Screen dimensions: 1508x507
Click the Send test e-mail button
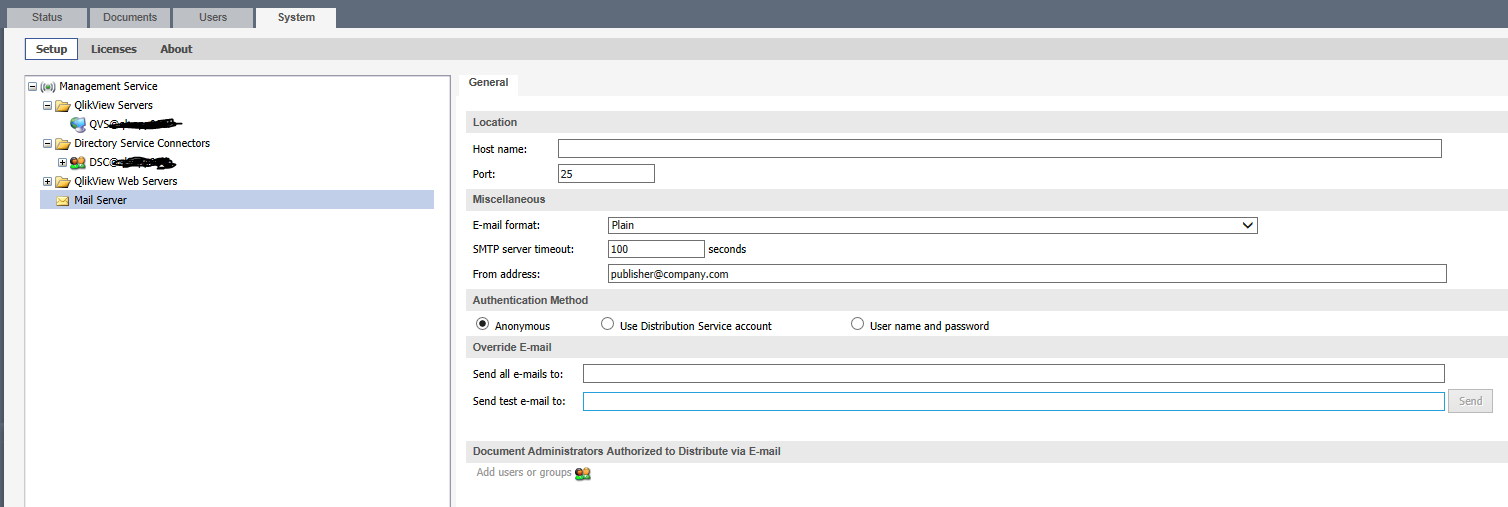click(1470, 401)
